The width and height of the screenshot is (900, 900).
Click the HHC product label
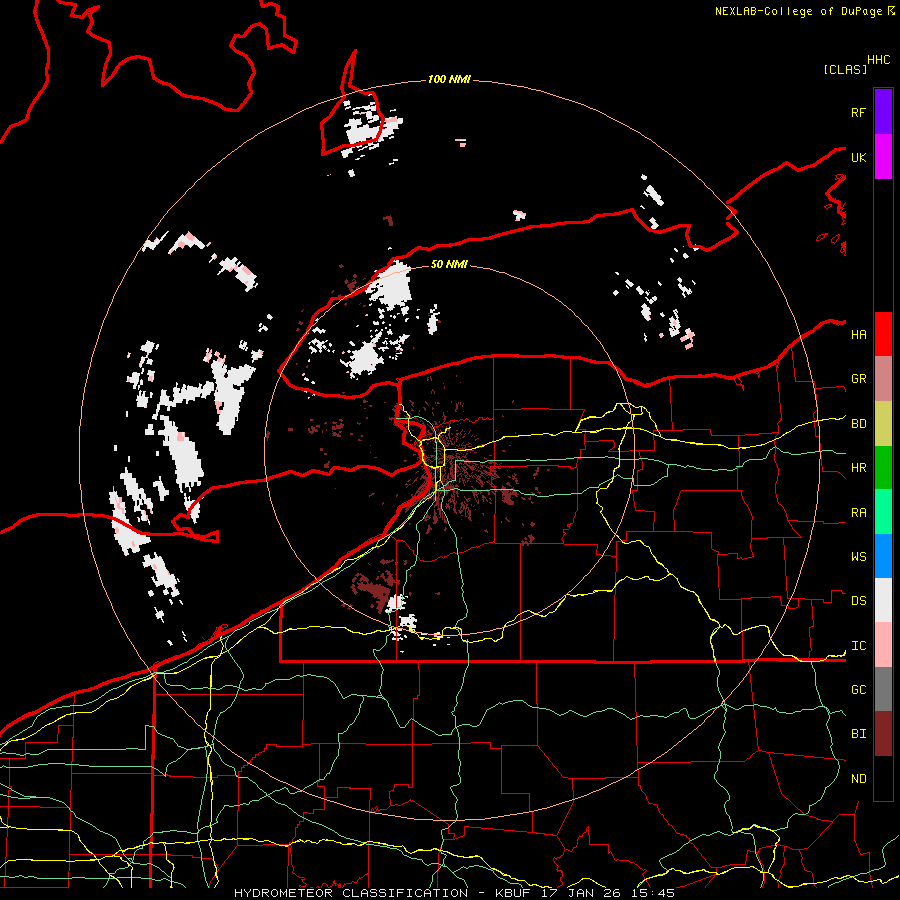(x=879, y=60)
